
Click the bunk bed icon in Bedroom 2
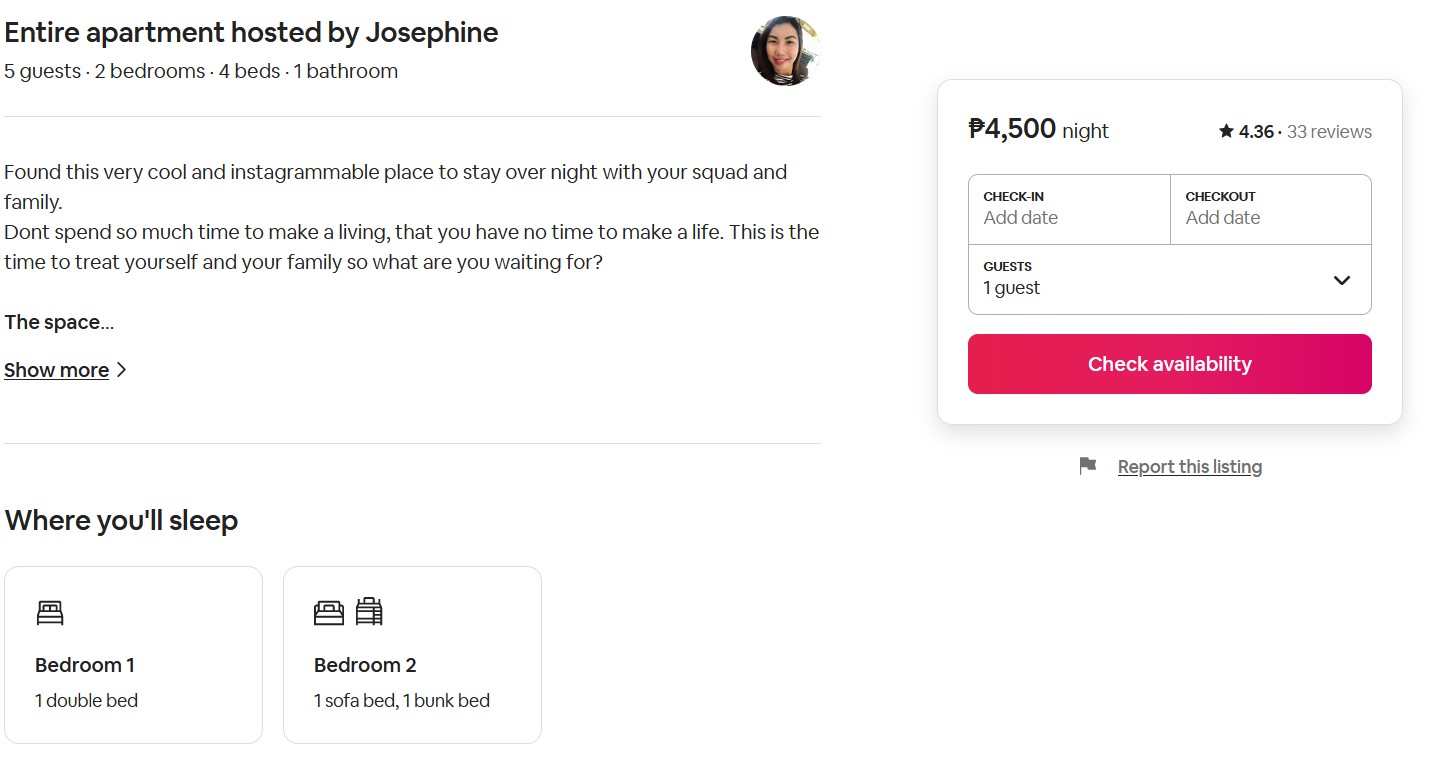coord(370,611)
